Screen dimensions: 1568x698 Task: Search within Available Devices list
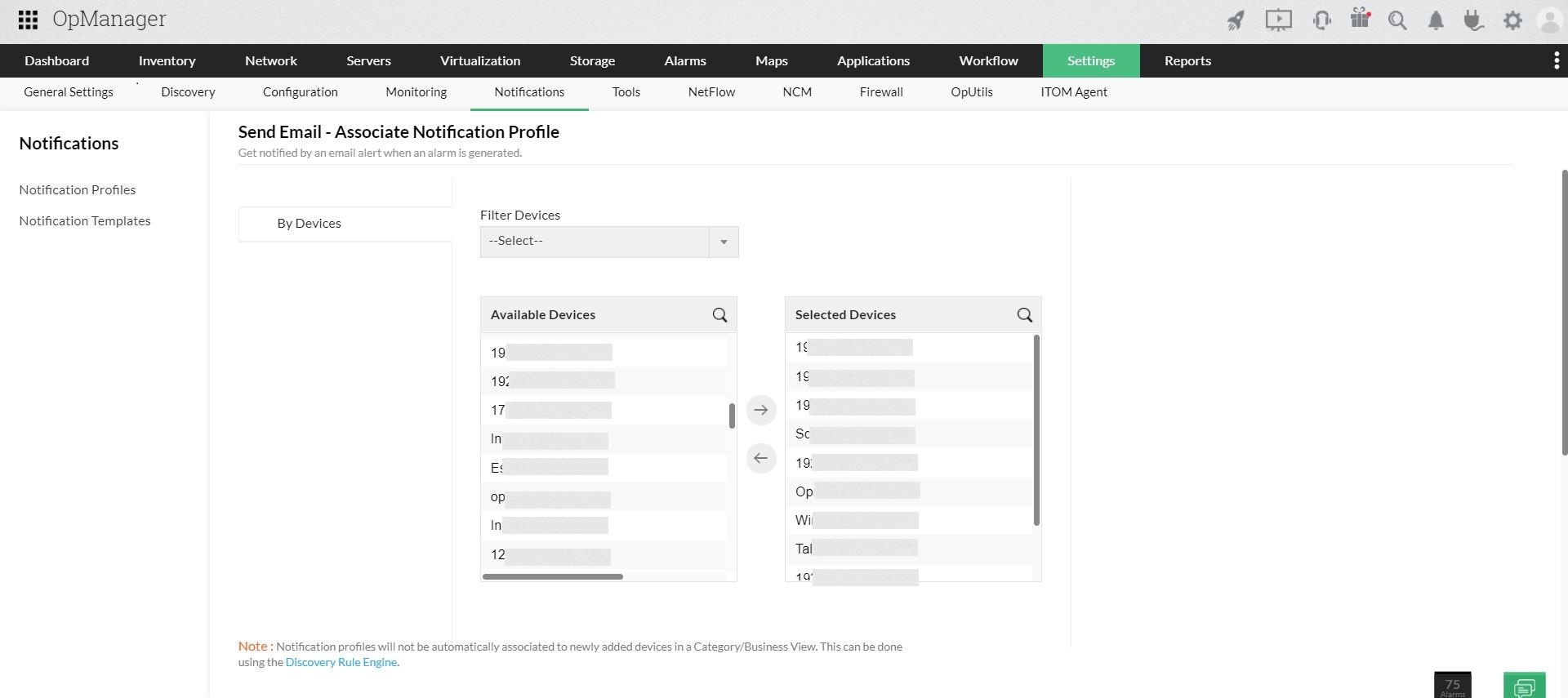[x=719, y=315]
